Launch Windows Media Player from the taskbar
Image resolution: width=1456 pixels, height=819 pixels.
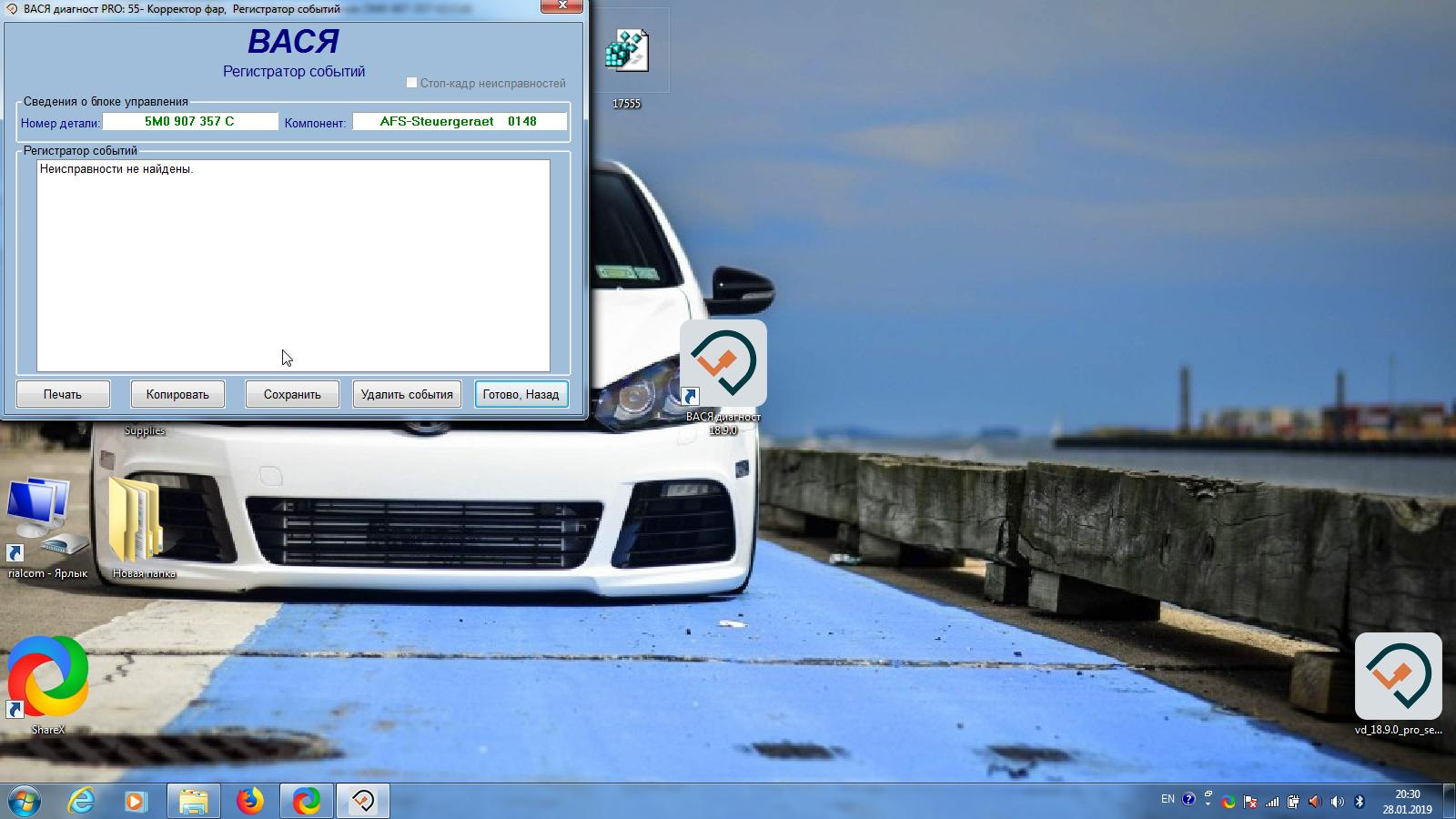tap(136, 801)
